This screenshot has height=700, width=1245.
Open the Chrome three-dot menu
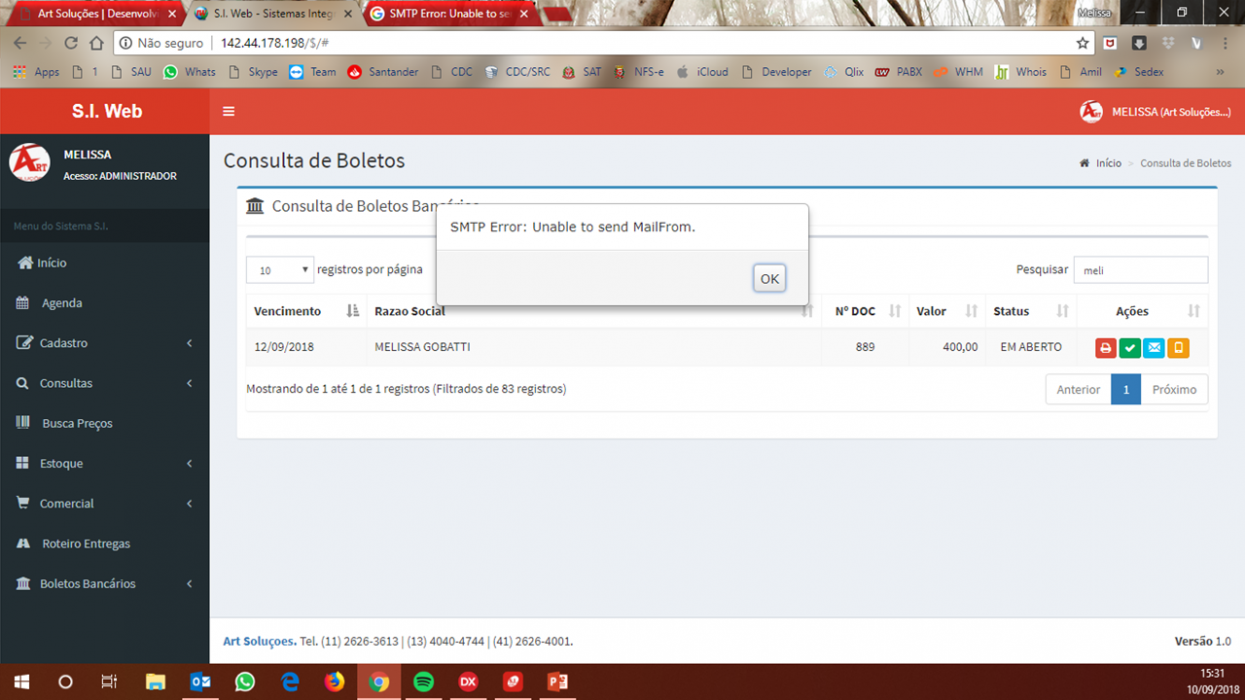click(x=1225, y=43)
